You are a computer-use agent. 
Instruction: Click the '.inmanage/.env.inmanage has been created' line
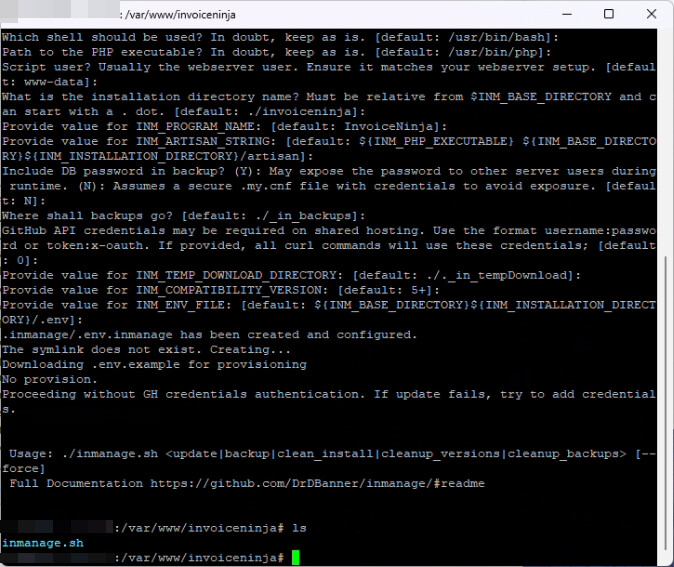[x=209, y=335]
